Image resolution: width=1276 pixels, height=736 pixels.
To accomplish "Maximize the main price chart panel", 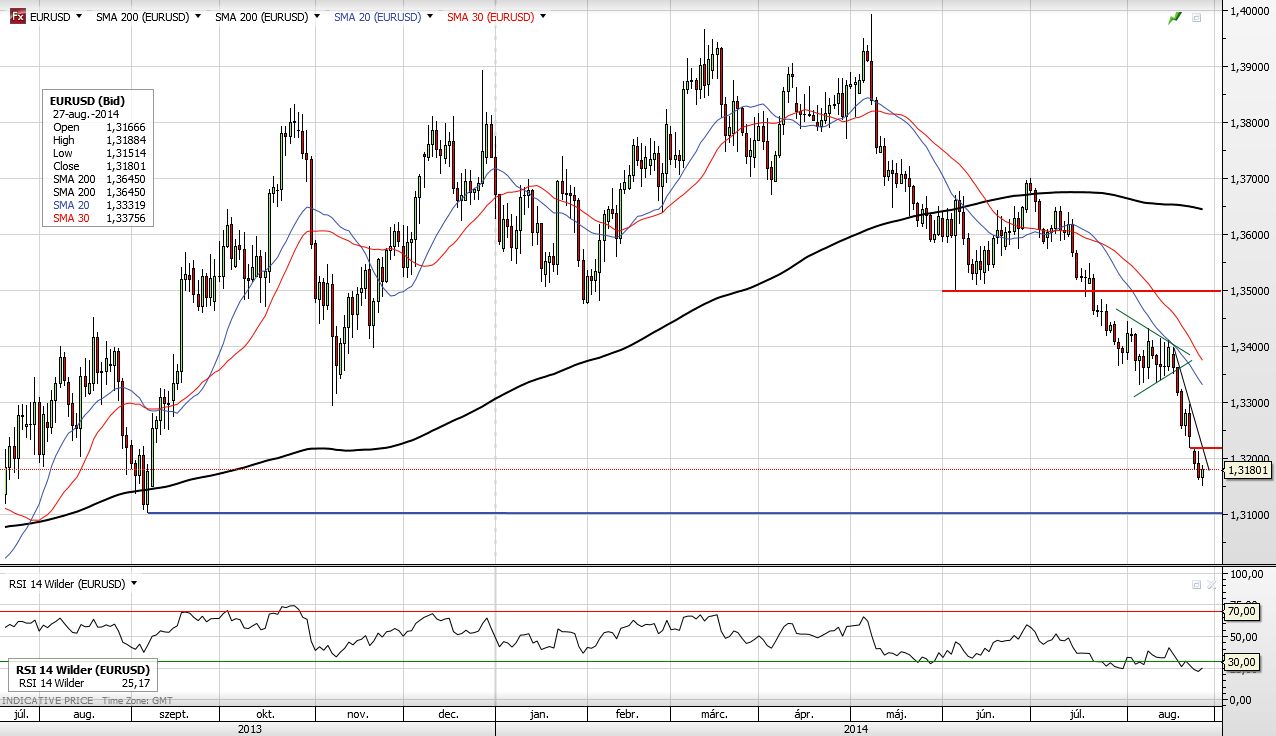I will 1197,18.
